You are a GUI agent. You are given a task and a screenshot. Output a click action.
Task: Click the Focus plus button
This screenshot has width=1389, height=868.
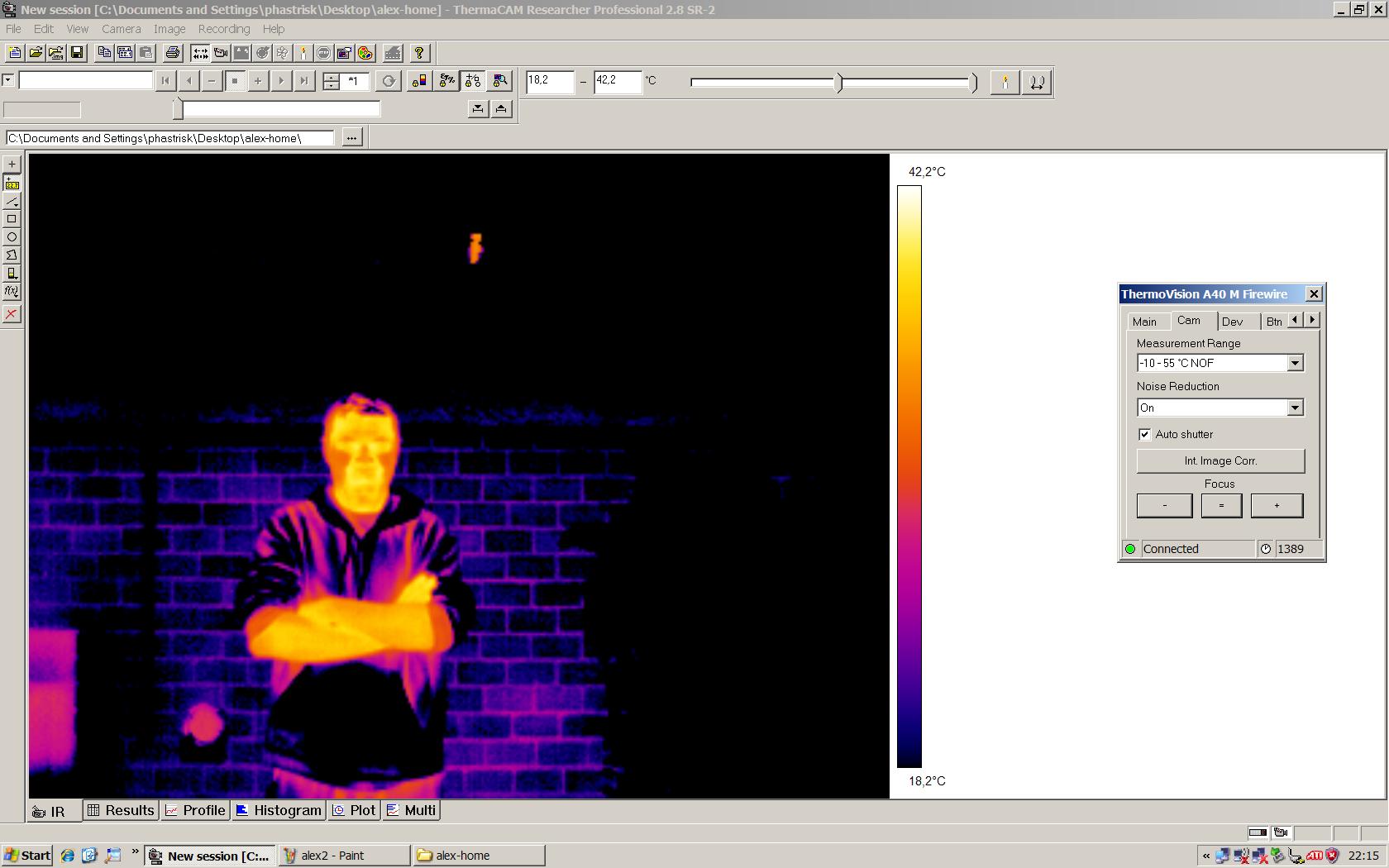[1277, 505]
